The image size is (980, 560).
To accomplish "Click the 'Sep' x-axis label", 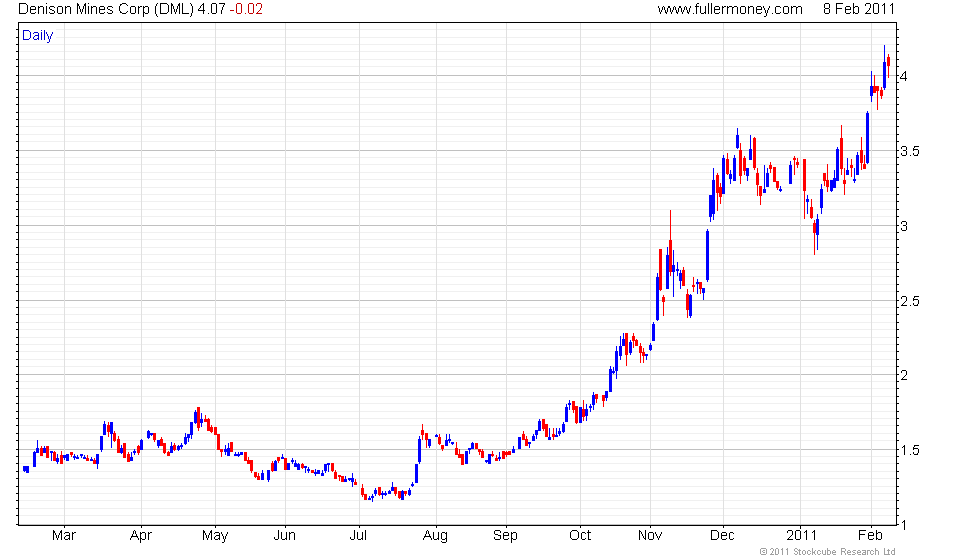I will 505,536.
